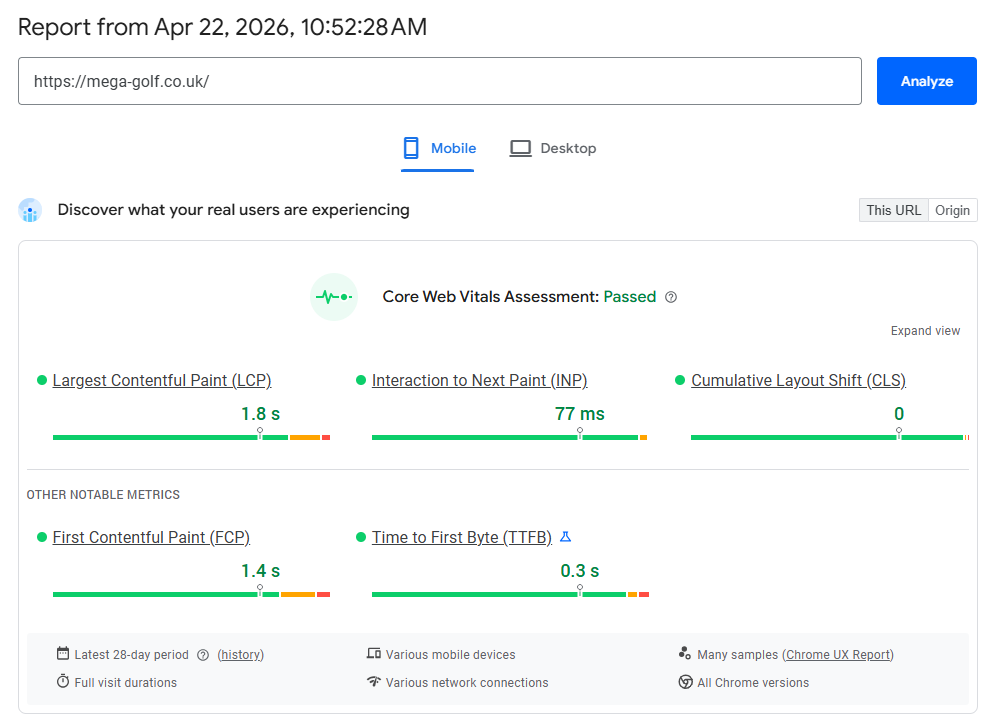Select the This URL toggle

click(x=893, y=210)
